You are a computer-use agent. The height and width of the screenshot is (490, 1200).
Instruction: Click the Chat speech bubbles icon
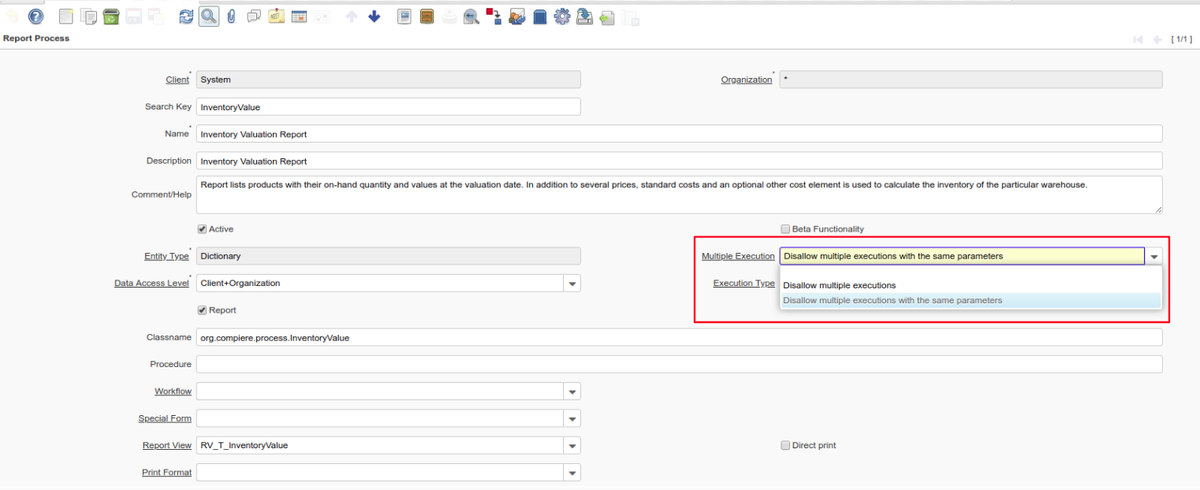pos(254,17)
